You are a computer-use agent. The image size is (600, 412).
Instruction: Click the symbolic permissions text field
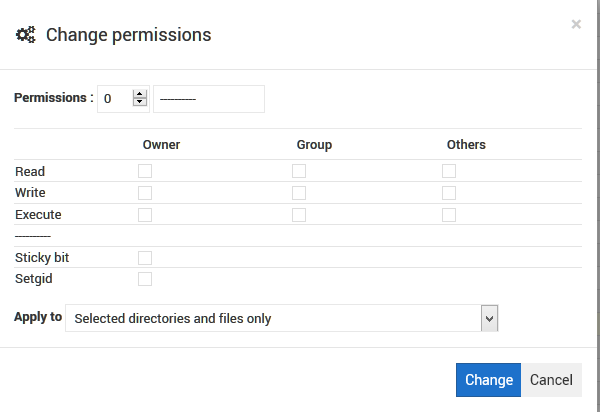pos(209,99)
